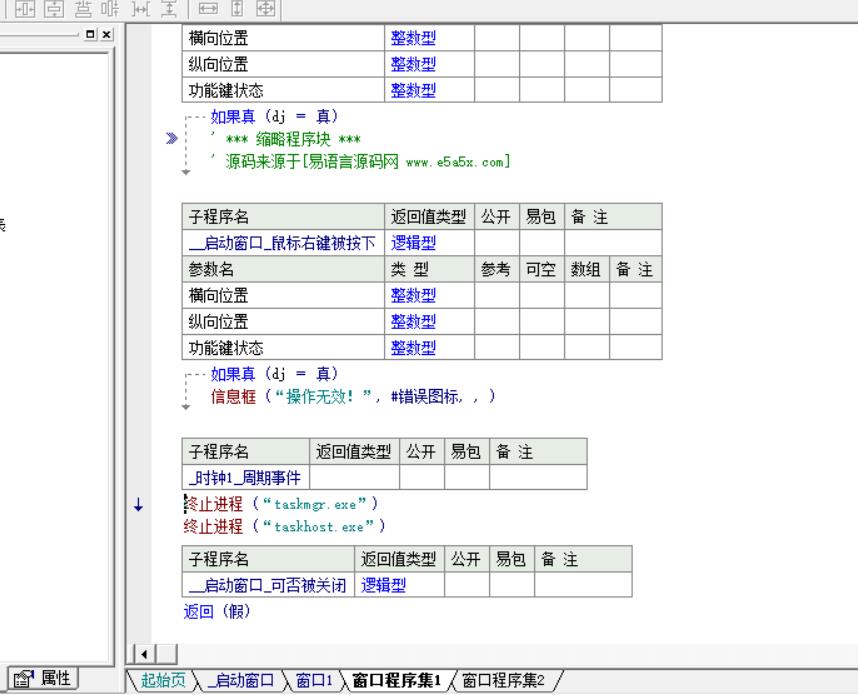Toggle 可空 cell in 纵向位置 row under 参数名 header
This screenshot has height=695, width=858.
click(x=542, y=322)
